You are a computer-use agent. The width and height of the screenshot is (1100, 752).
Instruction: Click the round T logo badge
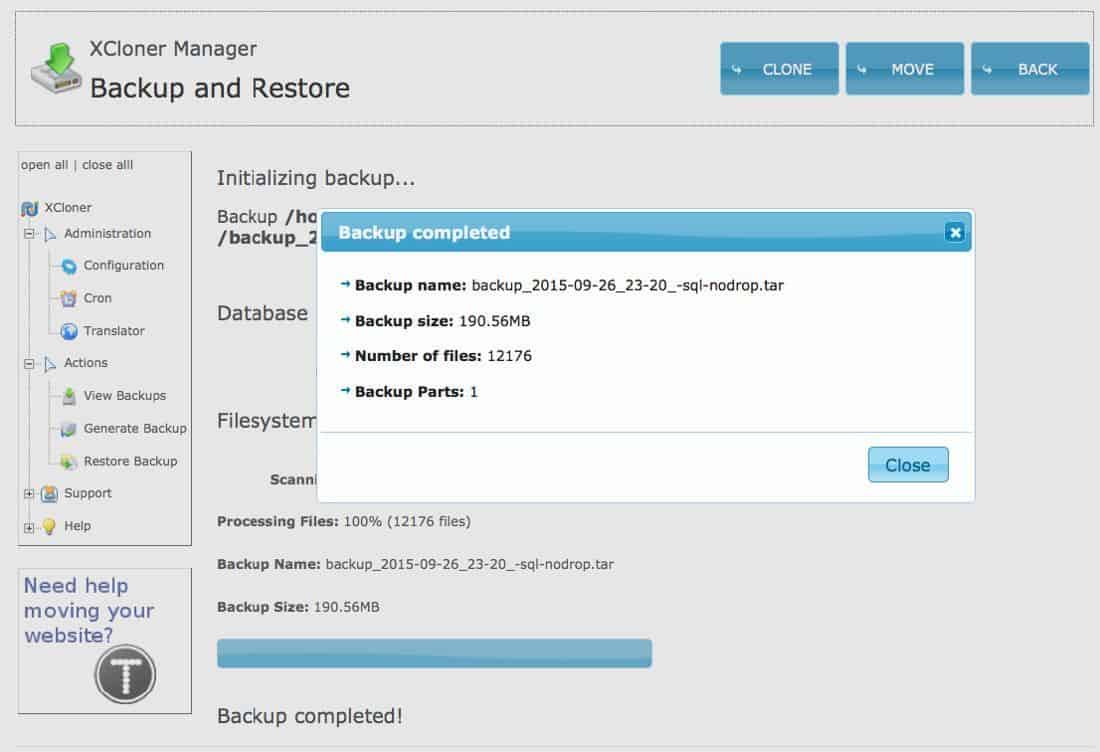click(x=125, y=674)
